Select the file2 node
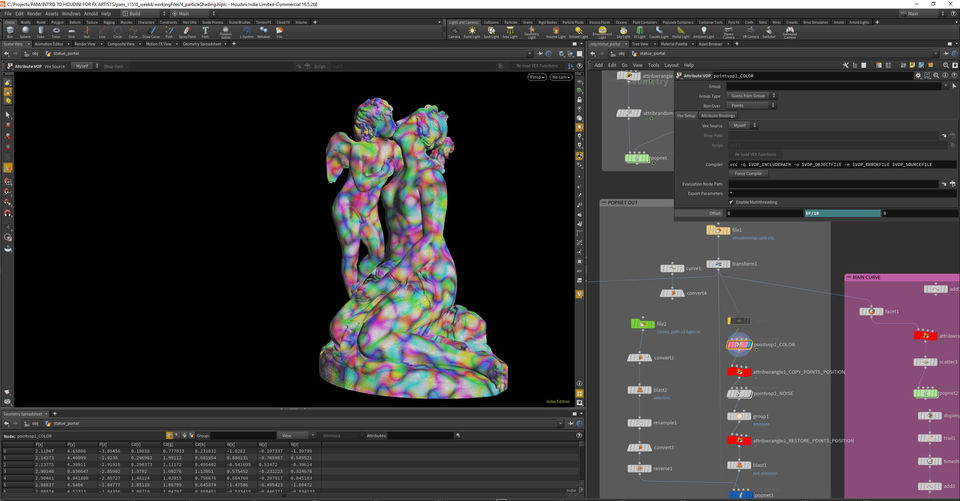 [x=643, y=323]
